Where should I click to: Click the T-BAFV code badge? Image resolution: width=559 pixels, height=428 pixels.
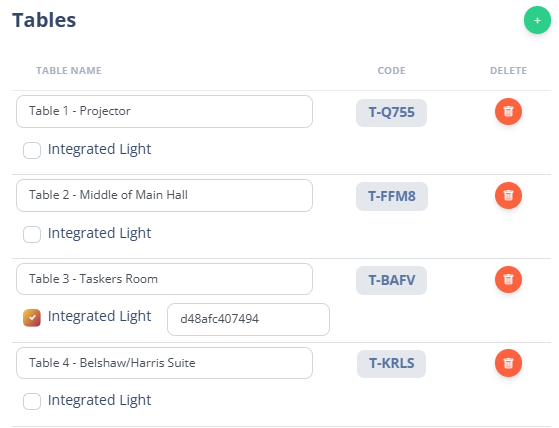(391, 280)
